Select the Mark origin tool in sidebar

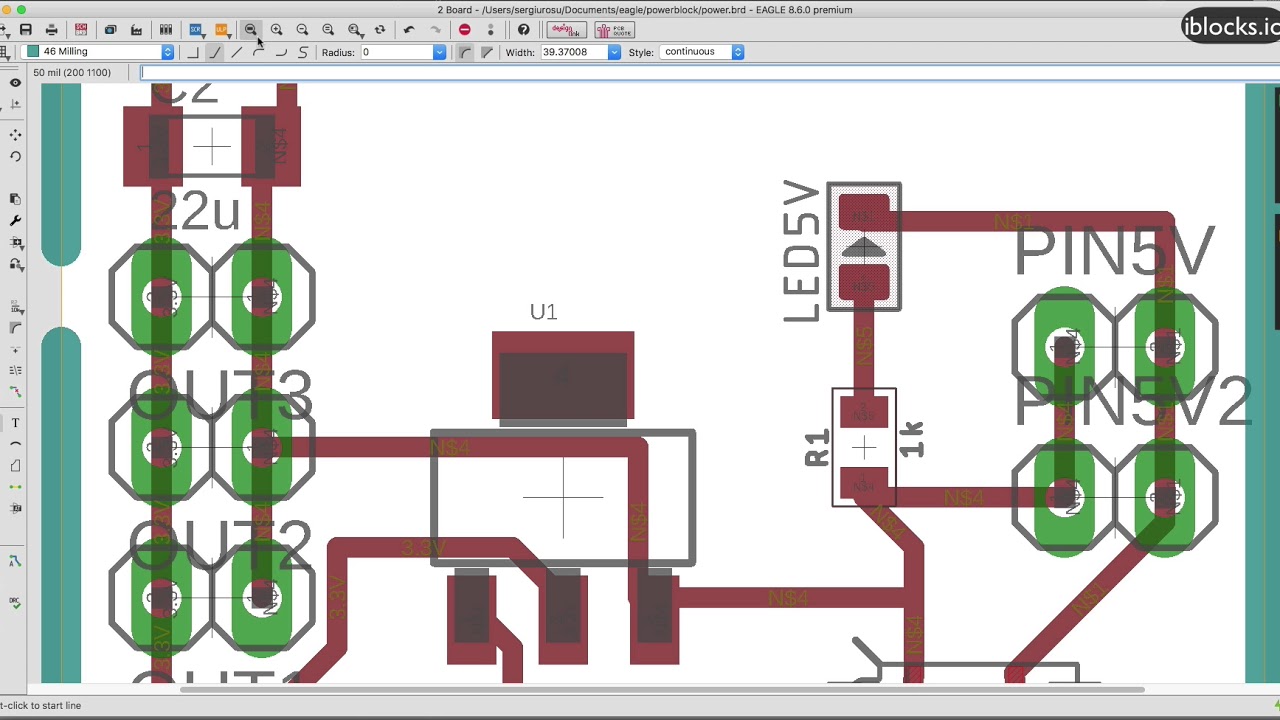coord(15,104)
